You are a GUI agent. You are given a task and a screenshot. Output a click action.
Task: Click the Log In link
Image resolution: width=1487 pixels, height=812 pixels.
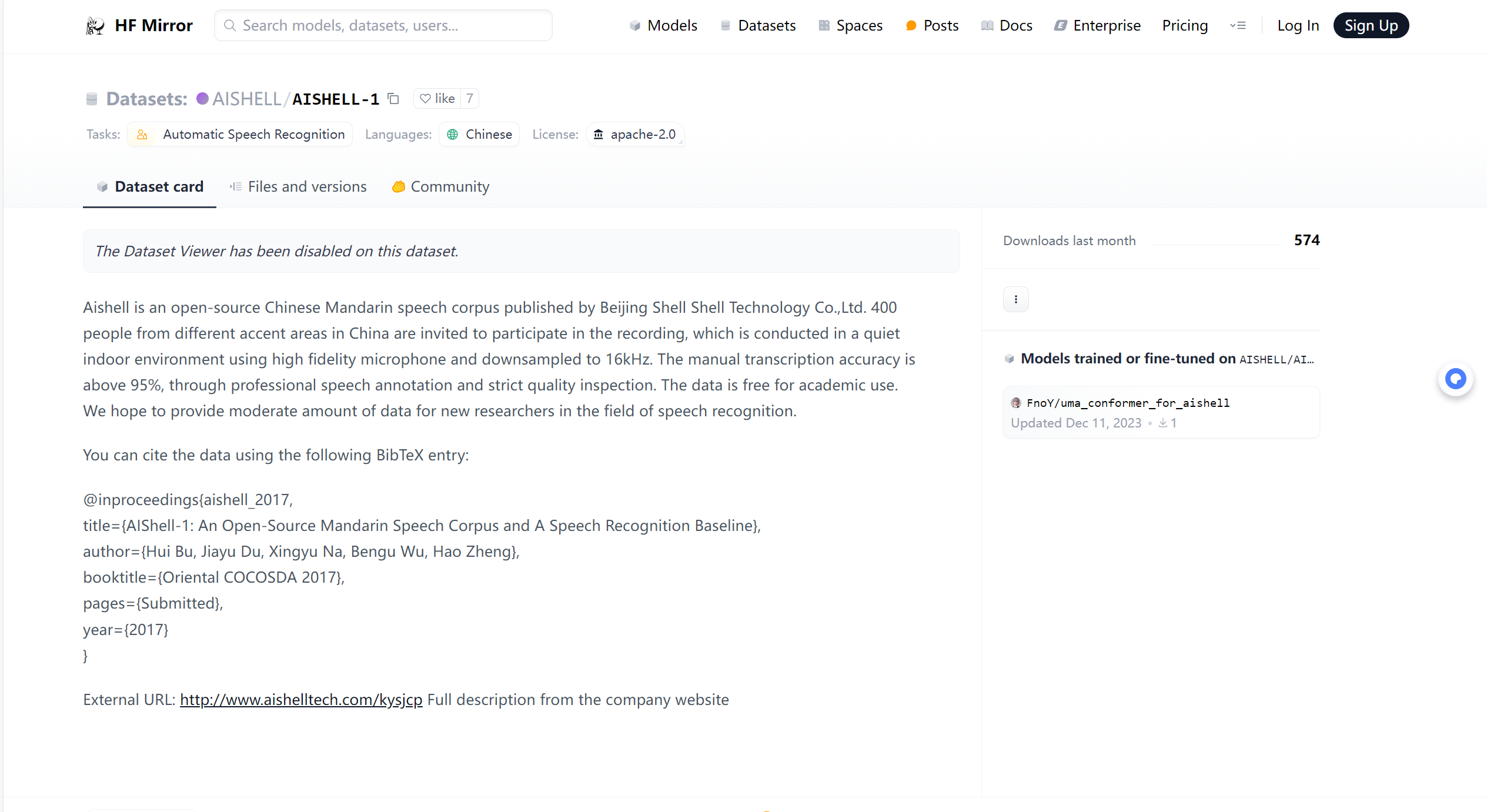(x=1298, y=26)
